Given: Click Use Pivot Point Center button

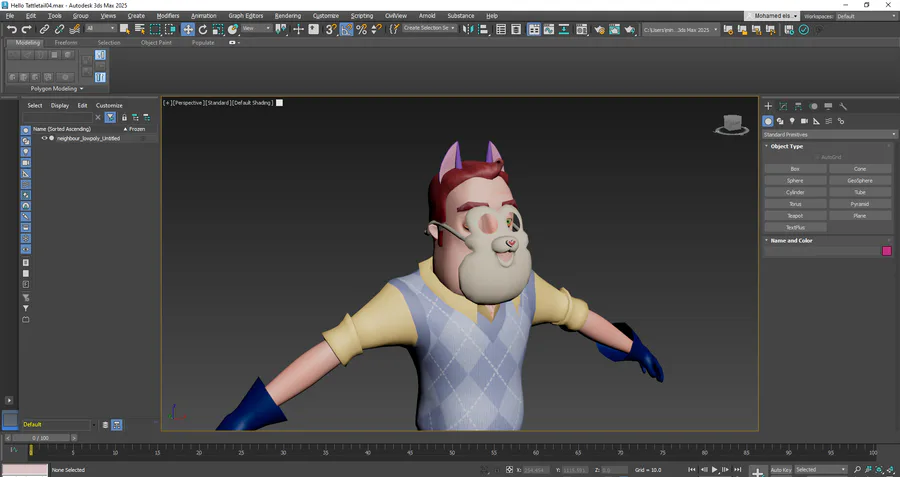Looking at the screenshot, I should pyautogui.click(x=280, y=29).
